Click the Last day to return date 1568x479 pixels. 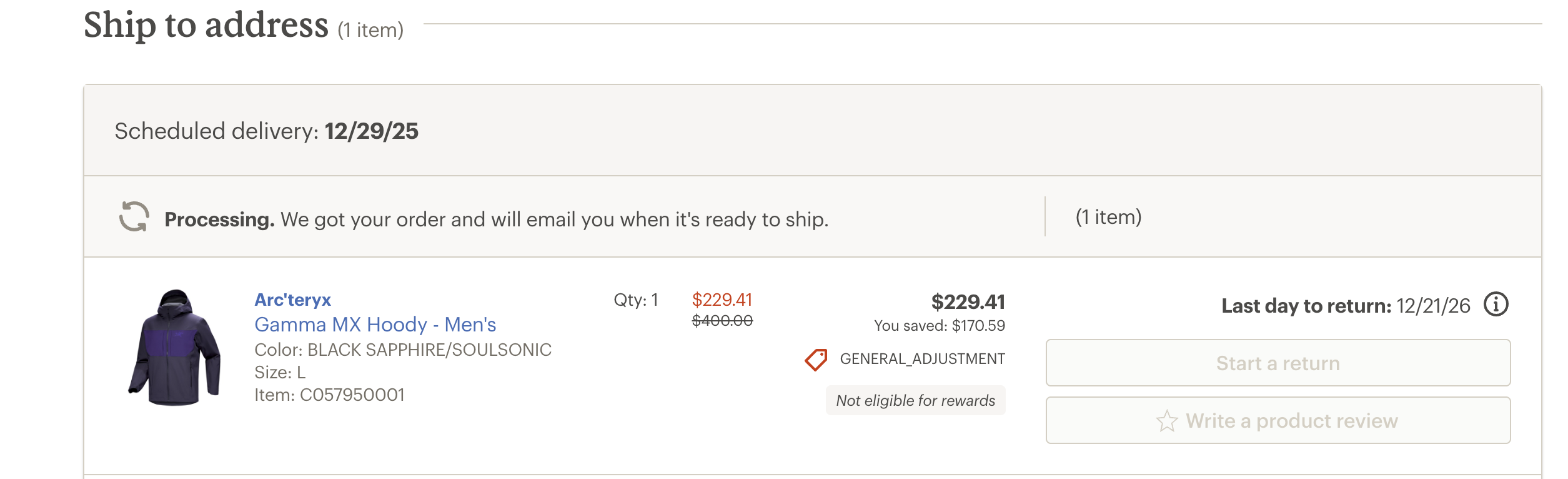coord(1433,306)
